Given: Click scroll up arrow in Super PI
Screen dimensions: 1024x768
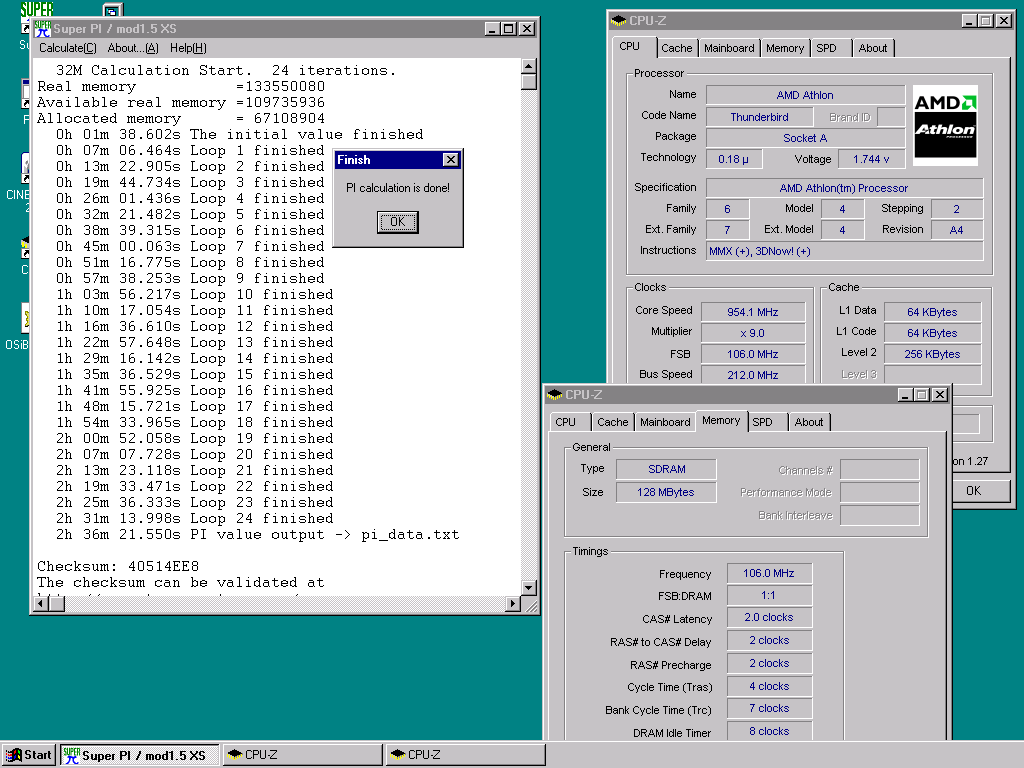Looking at the screenshot, I should [x=529, y=66].
